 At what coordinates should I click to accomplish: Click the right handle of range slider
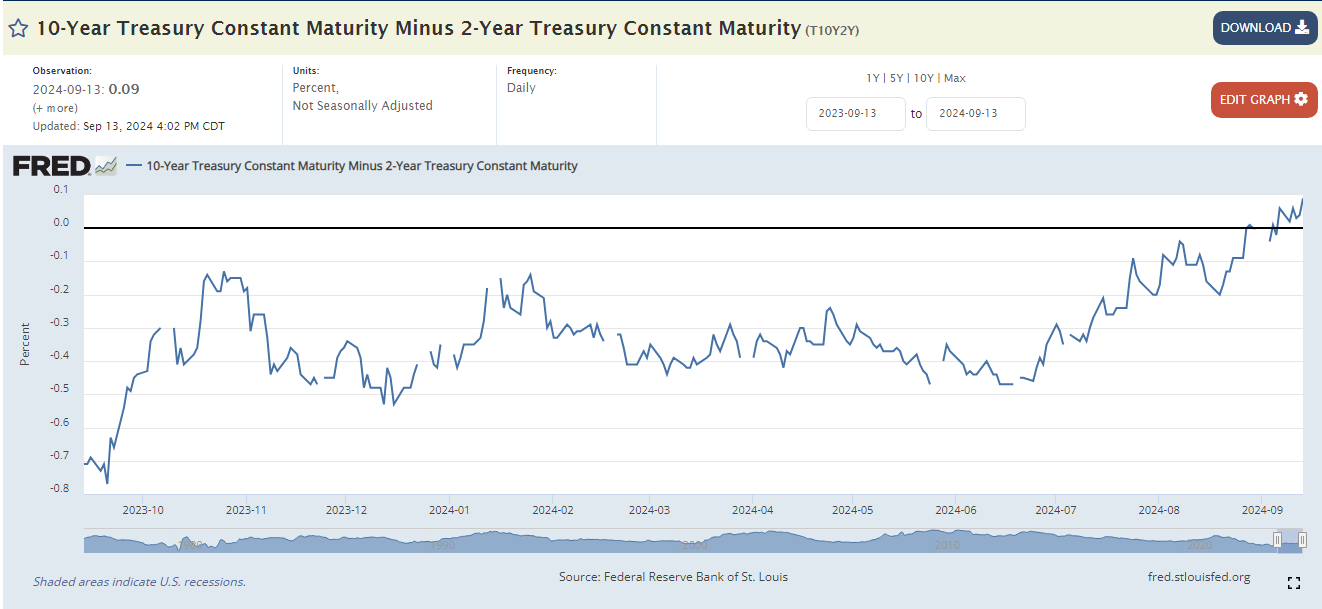[1302, 540]
